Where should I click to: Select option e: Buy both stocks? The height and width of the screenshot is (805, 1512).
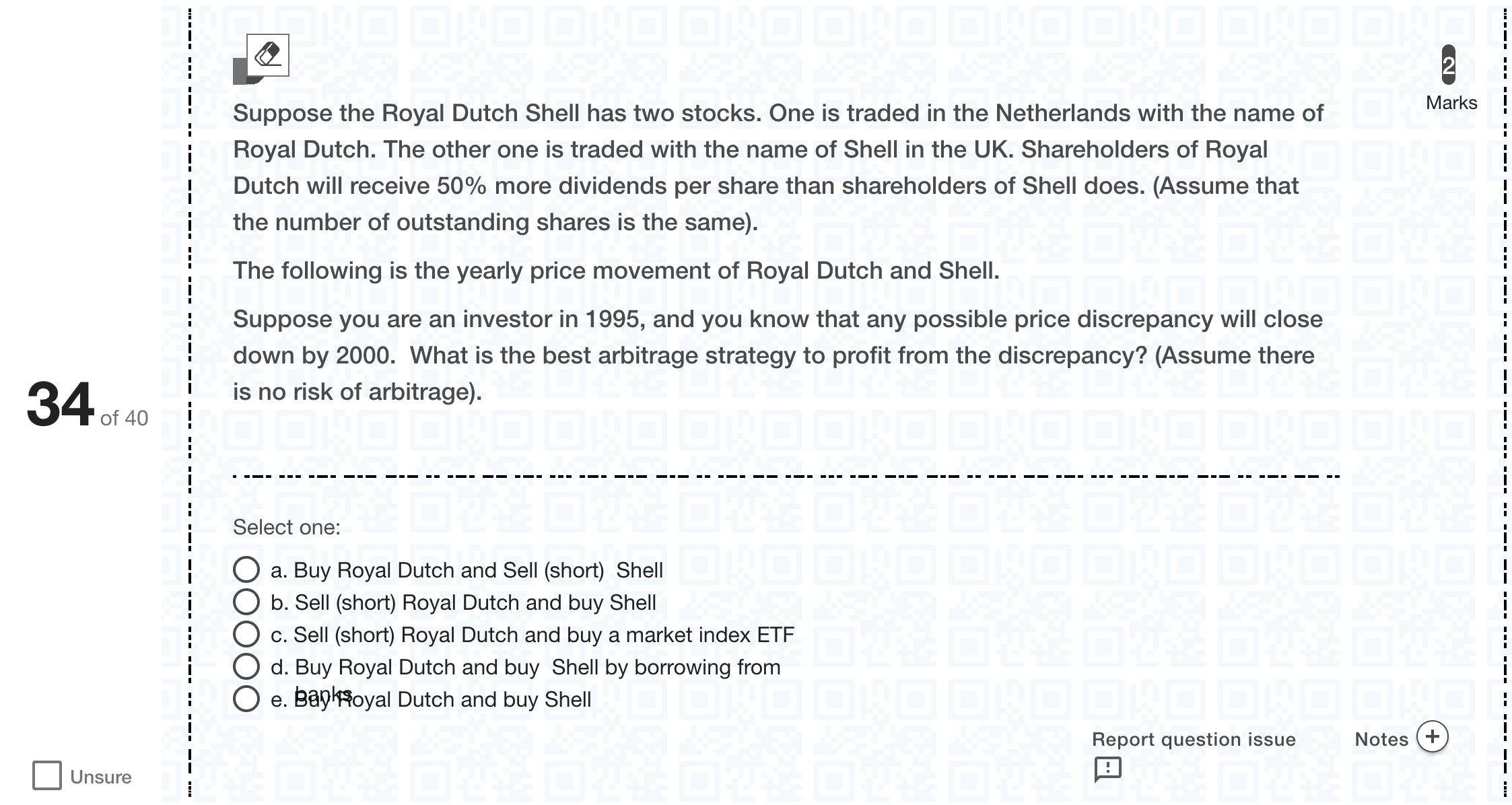[x=246, y=699]
